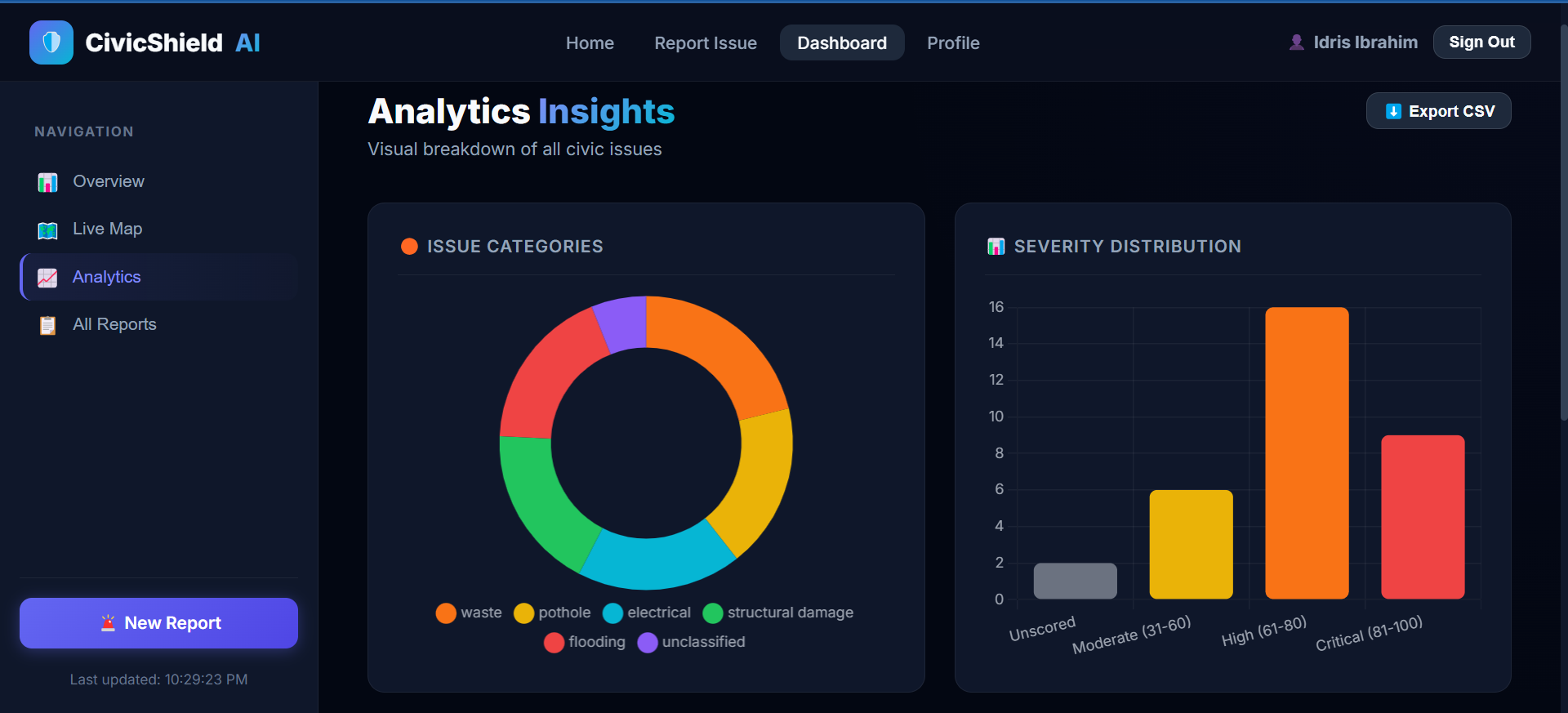The width and height of the screenshot is (1568, 713).
Task: Click the Analytics Insights heading
Action: [521, 112]
